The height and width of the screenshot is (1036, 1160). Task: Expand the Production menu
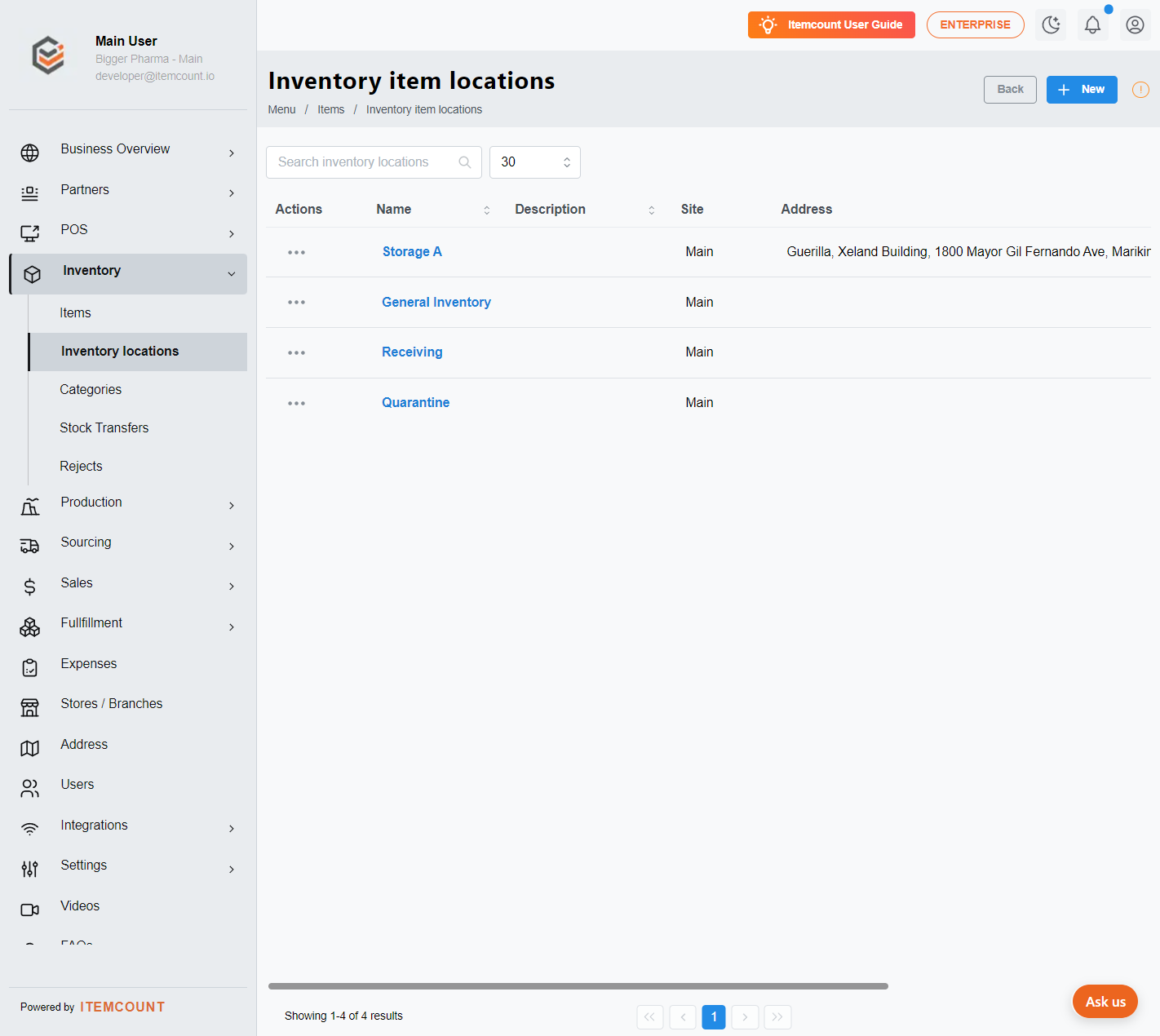128,506
